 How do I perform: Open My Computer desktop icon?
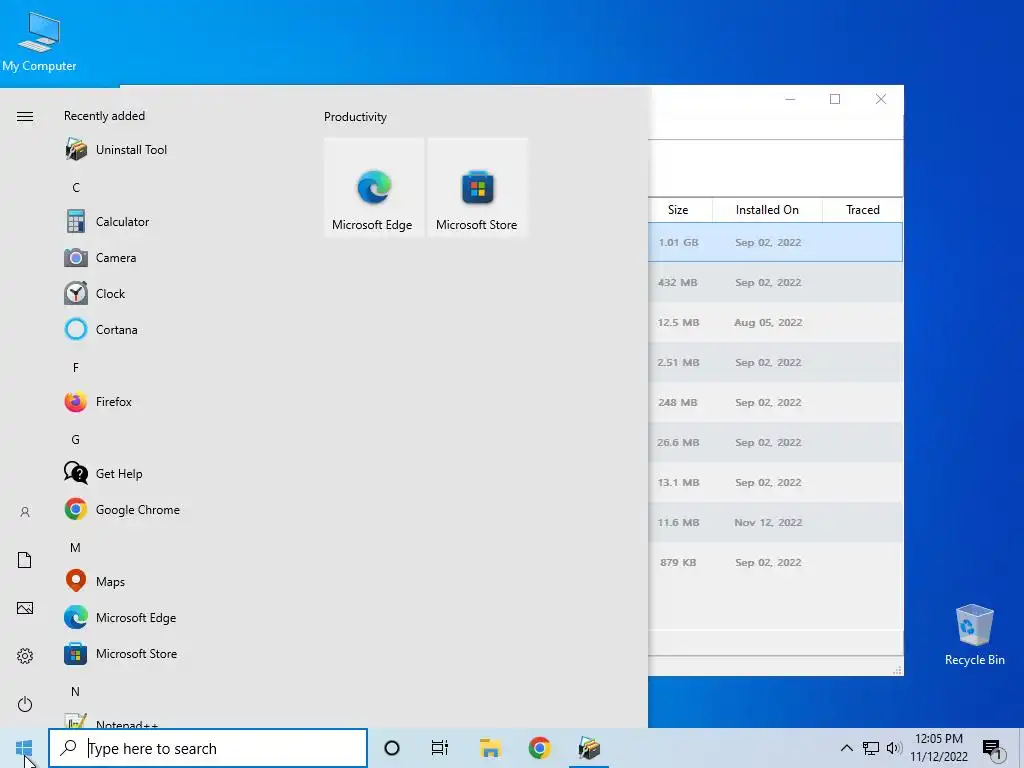coord(39,42)
